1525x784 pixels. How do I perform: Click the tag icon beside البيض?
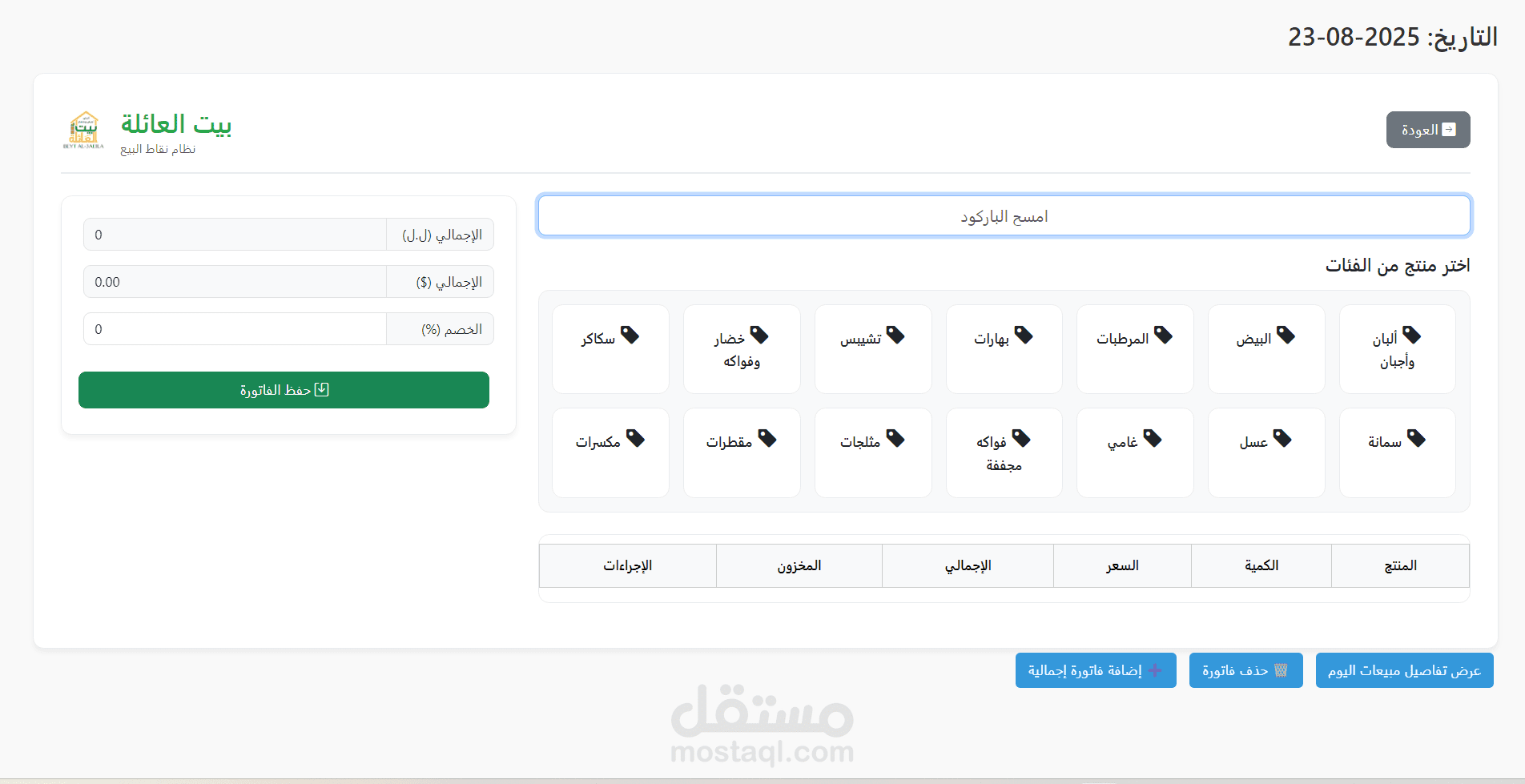1286,335
